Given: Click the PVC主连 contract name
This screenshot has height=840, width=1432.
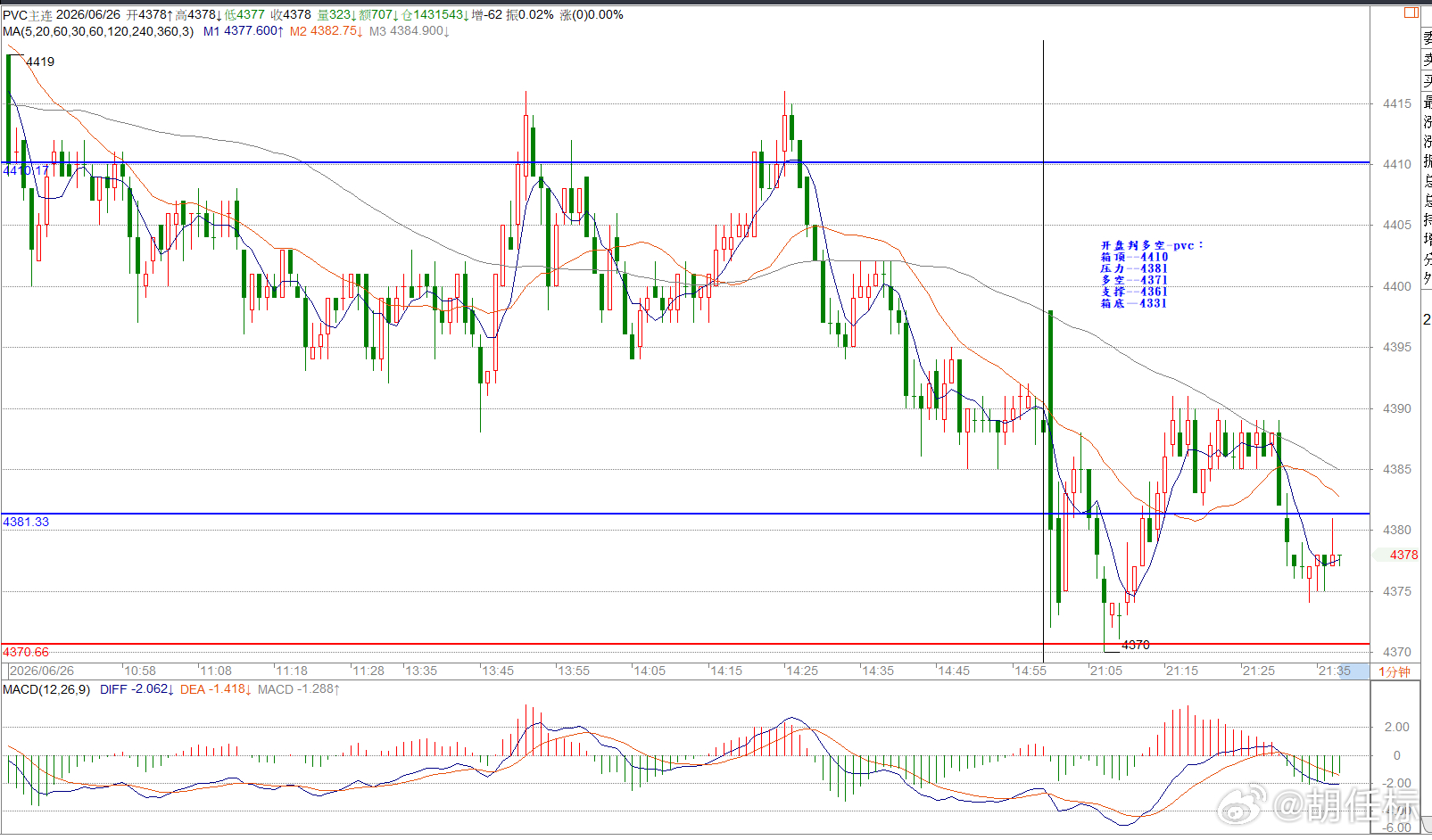Looking at the screenshot, I should point(28,14).
